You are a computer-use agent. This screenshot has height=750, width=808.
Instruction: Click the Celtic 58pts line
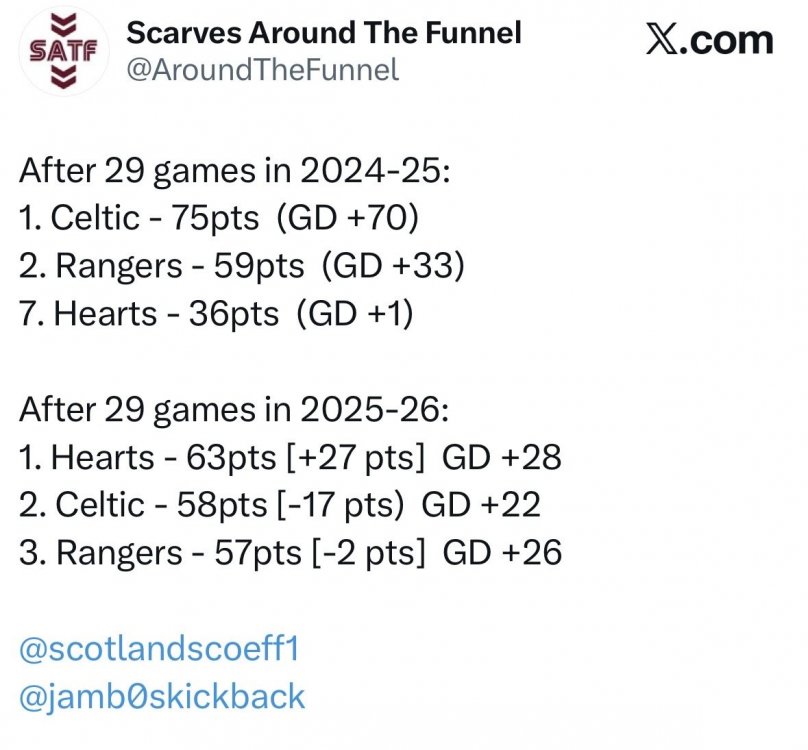[x=280, y=505]
